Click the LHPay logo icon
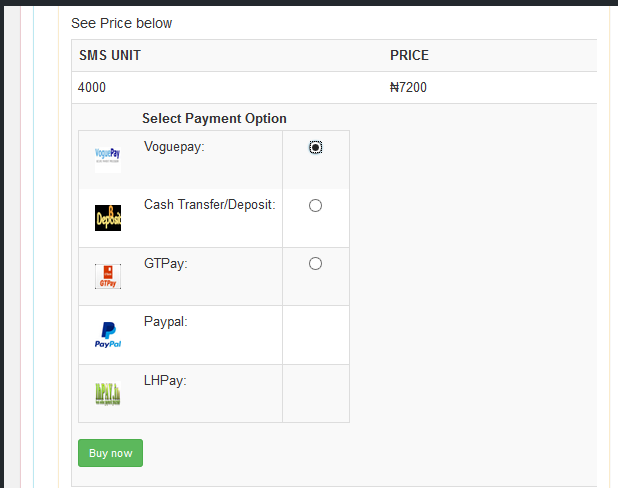Image resolution: width=618 pixels, height=488 pixels. click(108, 393)
